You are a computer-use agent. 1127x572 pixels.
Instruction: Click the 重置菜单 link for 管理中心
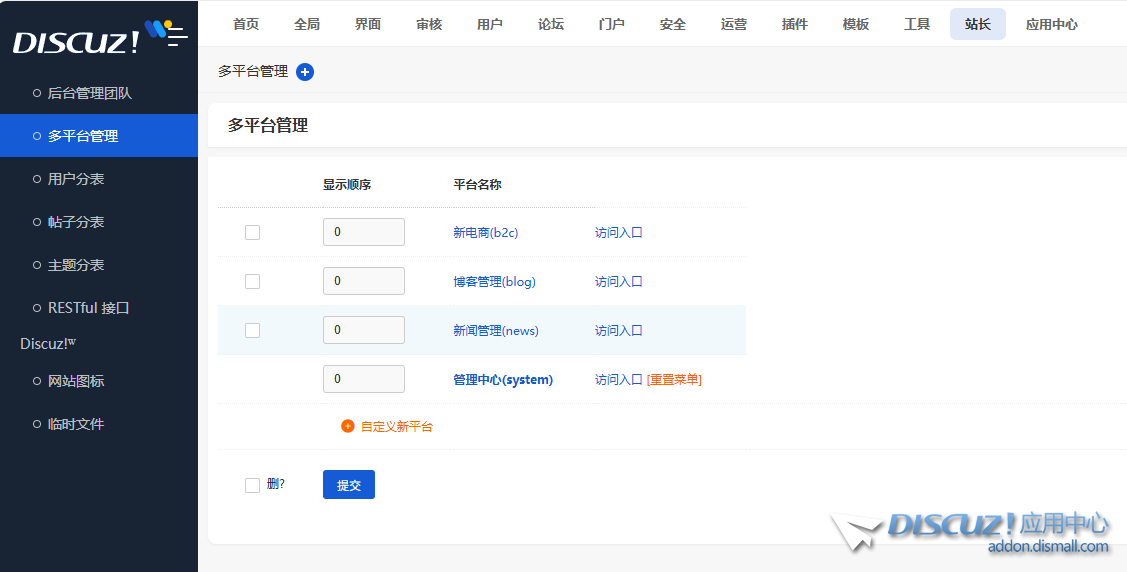674,380
